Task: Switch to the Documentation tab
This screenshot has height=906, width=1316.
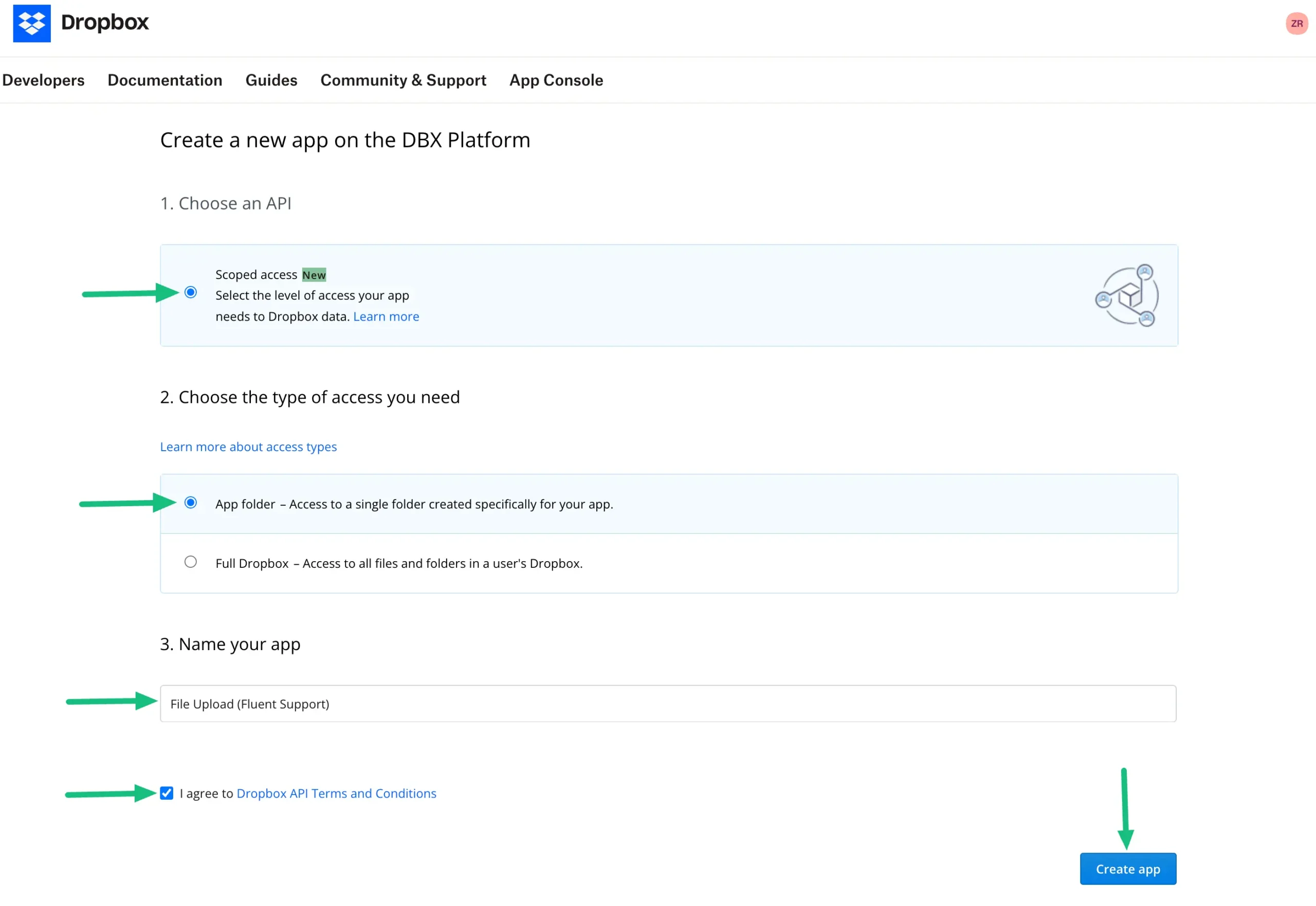Action: (164, 80)
